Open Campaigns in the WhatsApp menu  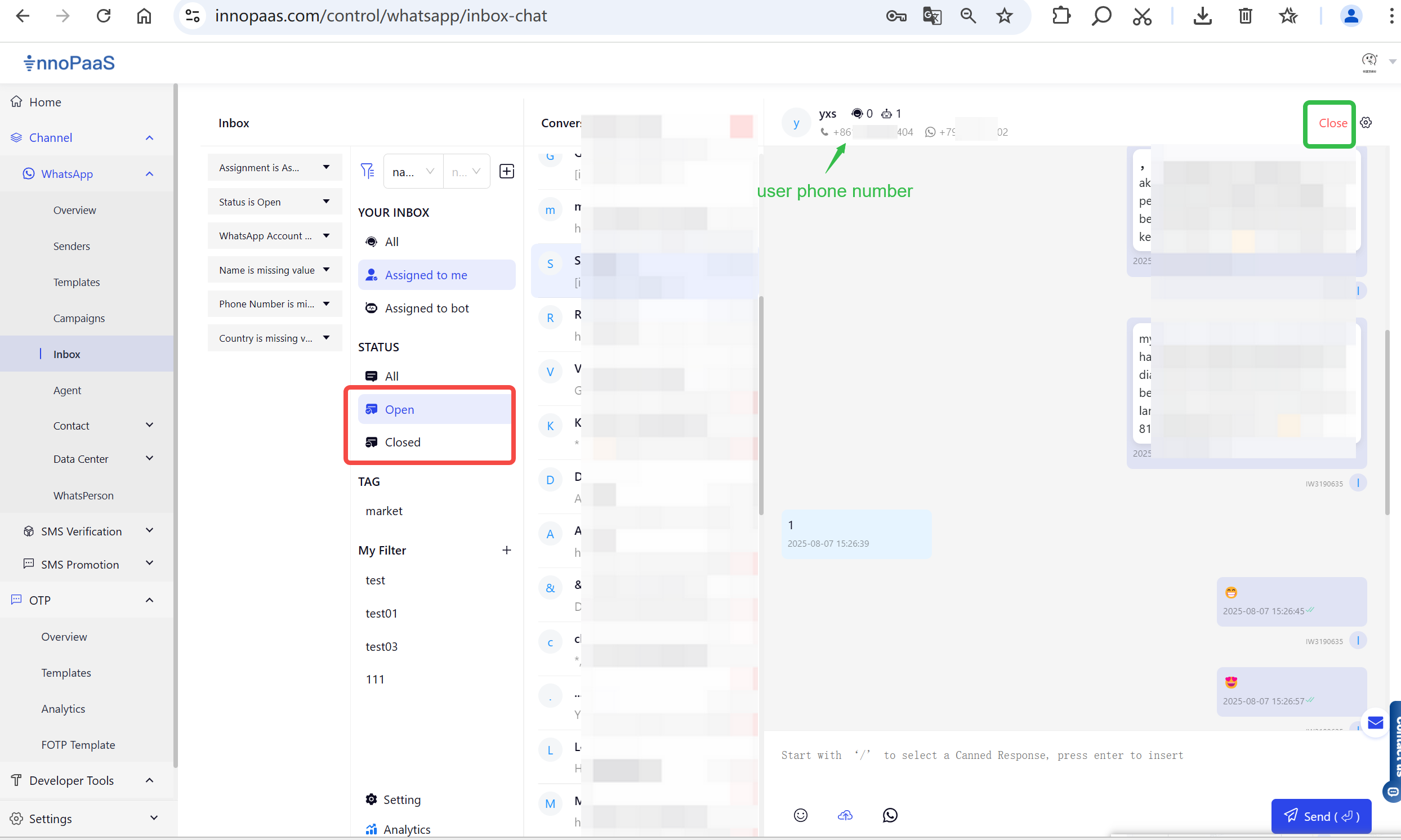[79, 318]
